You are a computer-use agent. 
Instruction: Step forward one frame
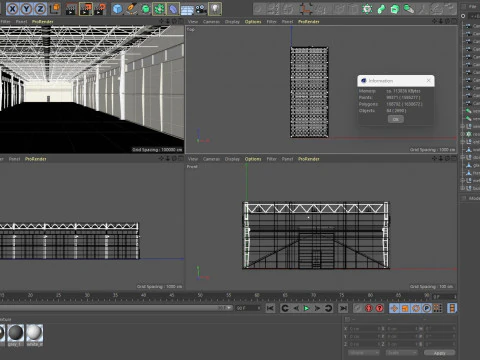click(317, 308)
